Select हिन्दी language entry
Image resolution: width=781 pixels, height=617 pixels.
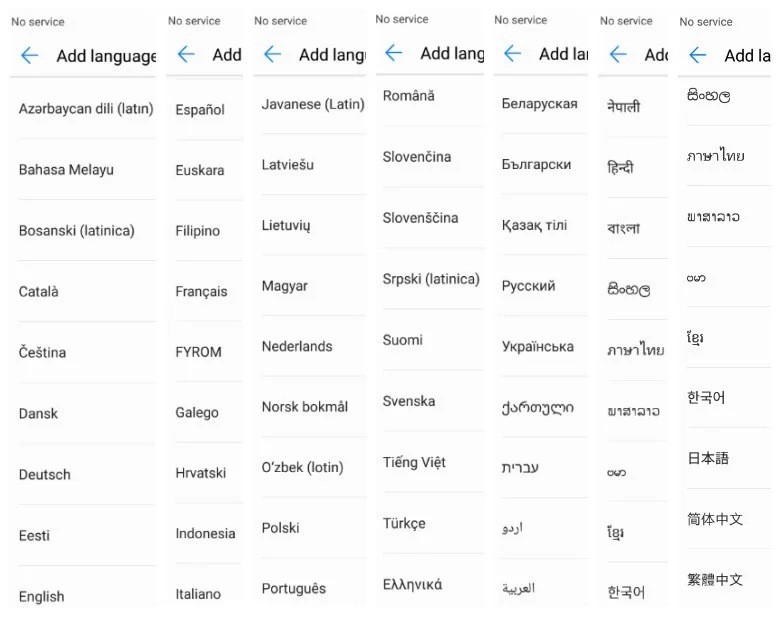coord(620,167)
